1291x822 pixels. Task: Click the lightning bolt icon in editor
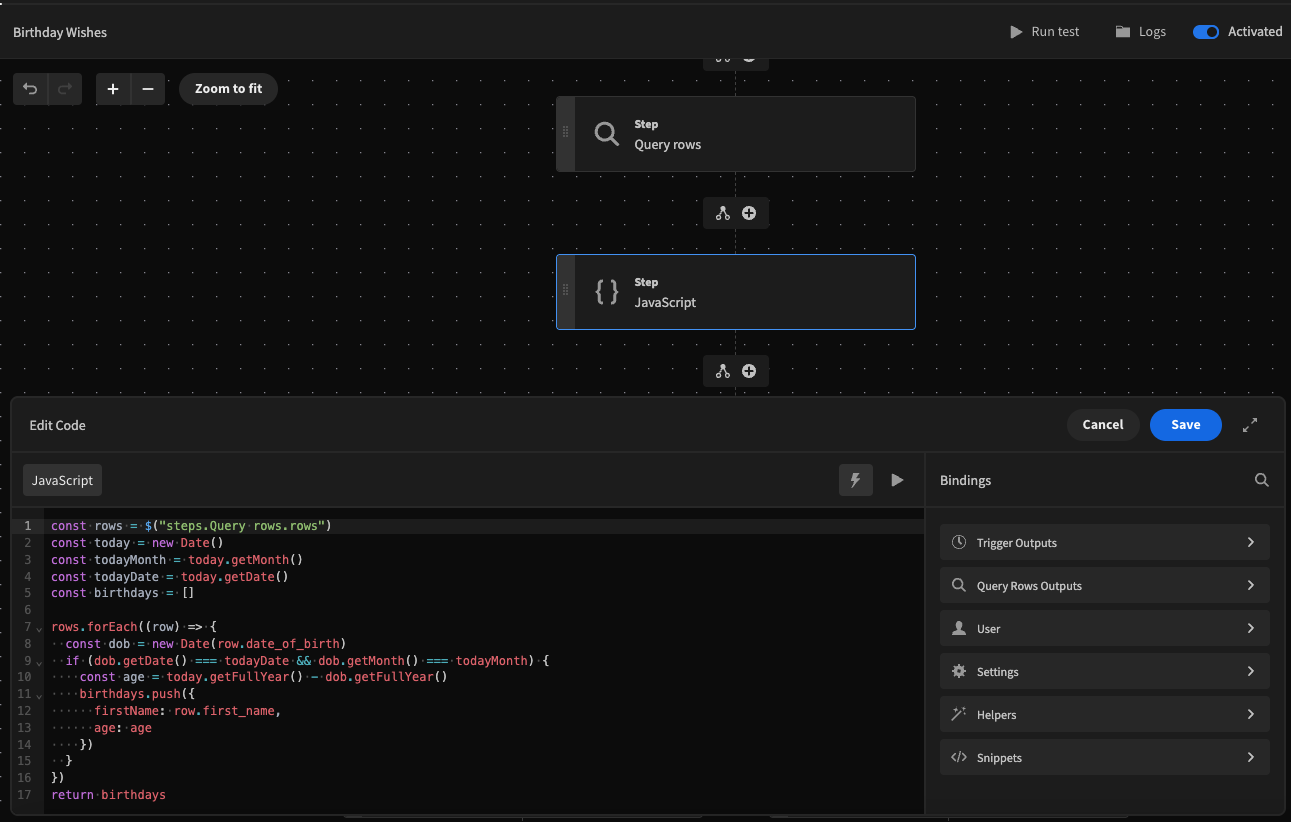[855, 480]
